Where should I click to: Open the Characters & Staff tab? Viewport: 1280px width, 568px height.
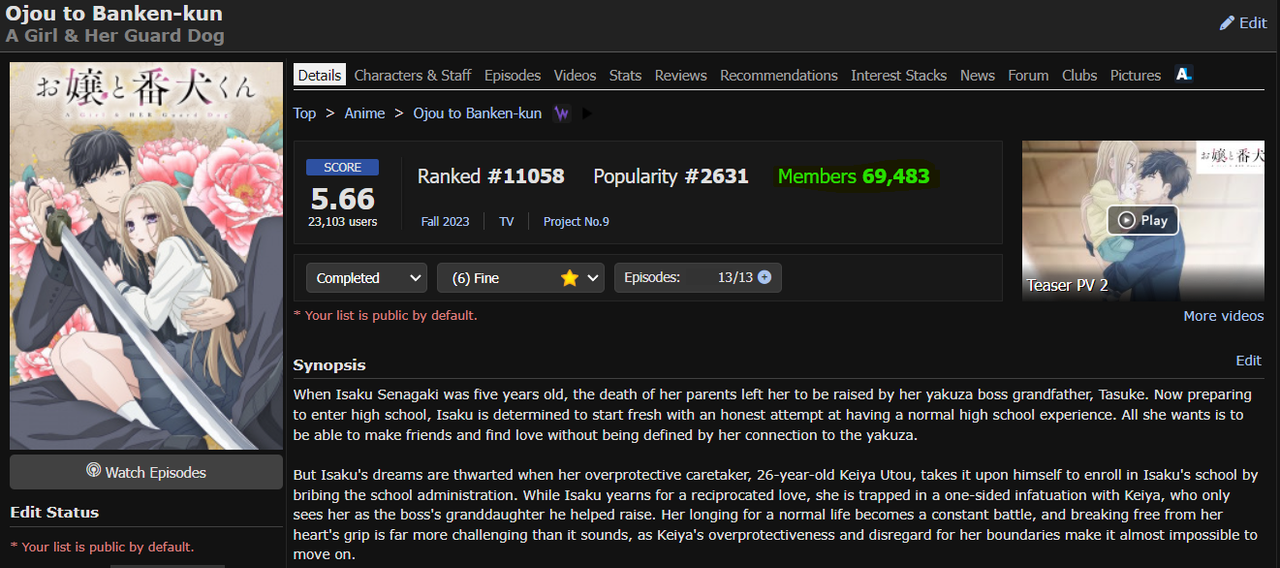click(x=412, y=75)
